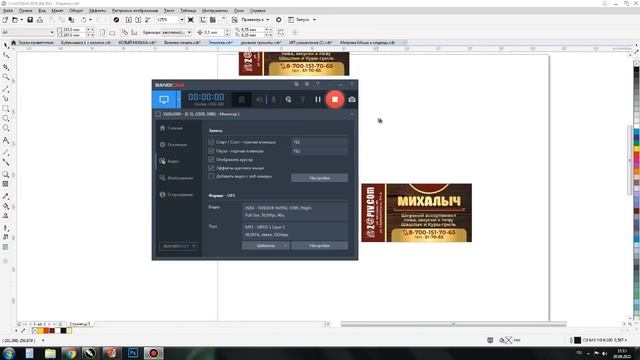
Task: Toggle Bandicam microphone icon
Action: pyautogui.click(x=273, y=100)
